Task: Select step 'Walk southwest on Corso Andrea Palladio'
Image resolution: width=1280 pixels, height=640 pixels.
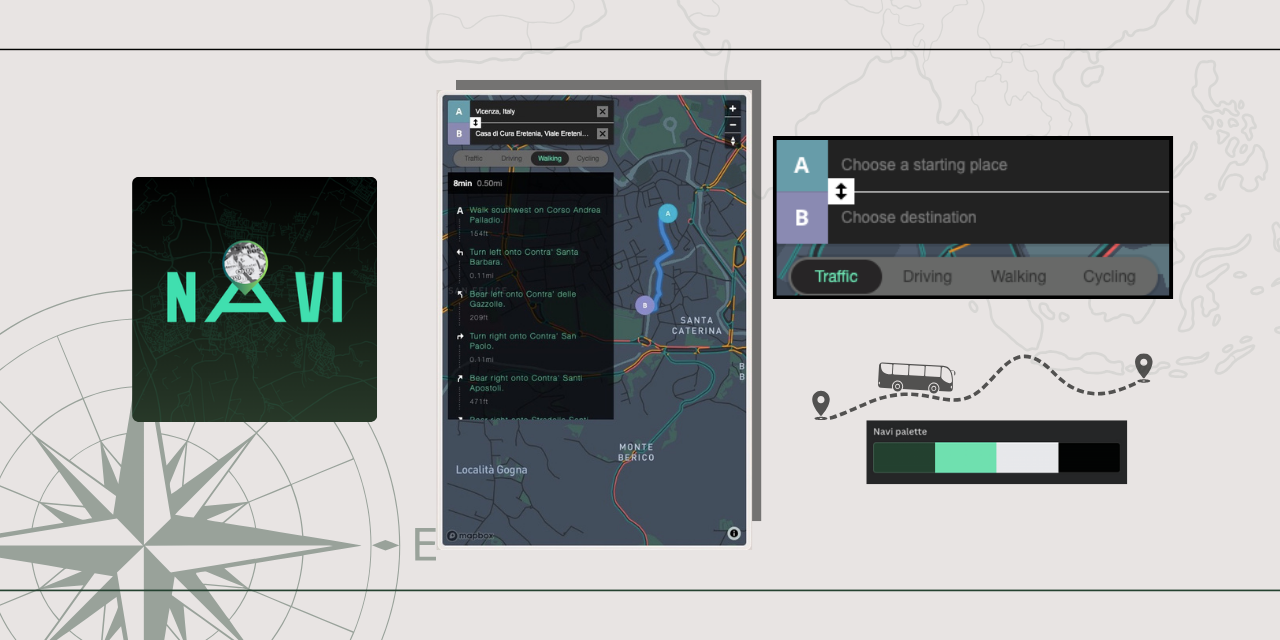Action: point(535,214)
